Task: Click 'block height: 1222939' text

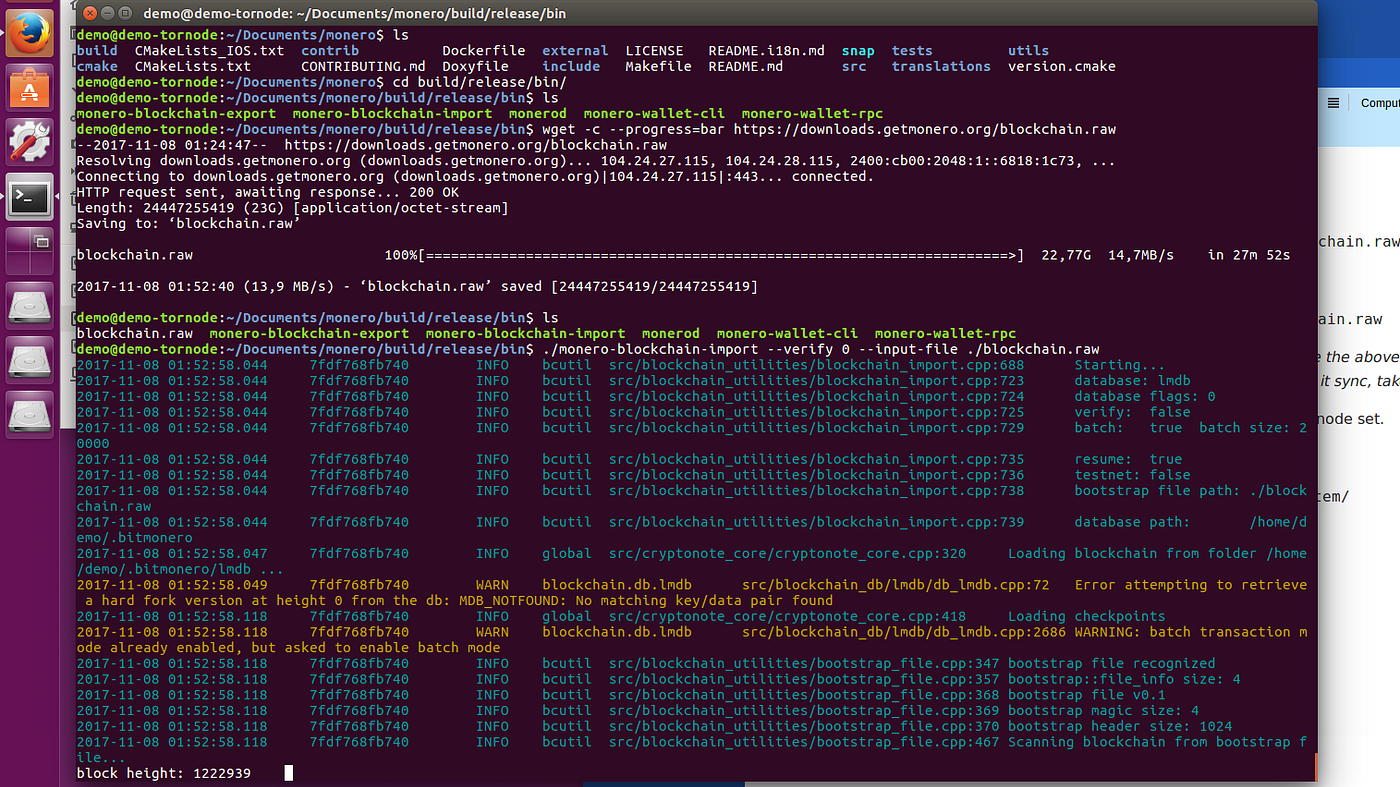Action: [x=164, y=773]
